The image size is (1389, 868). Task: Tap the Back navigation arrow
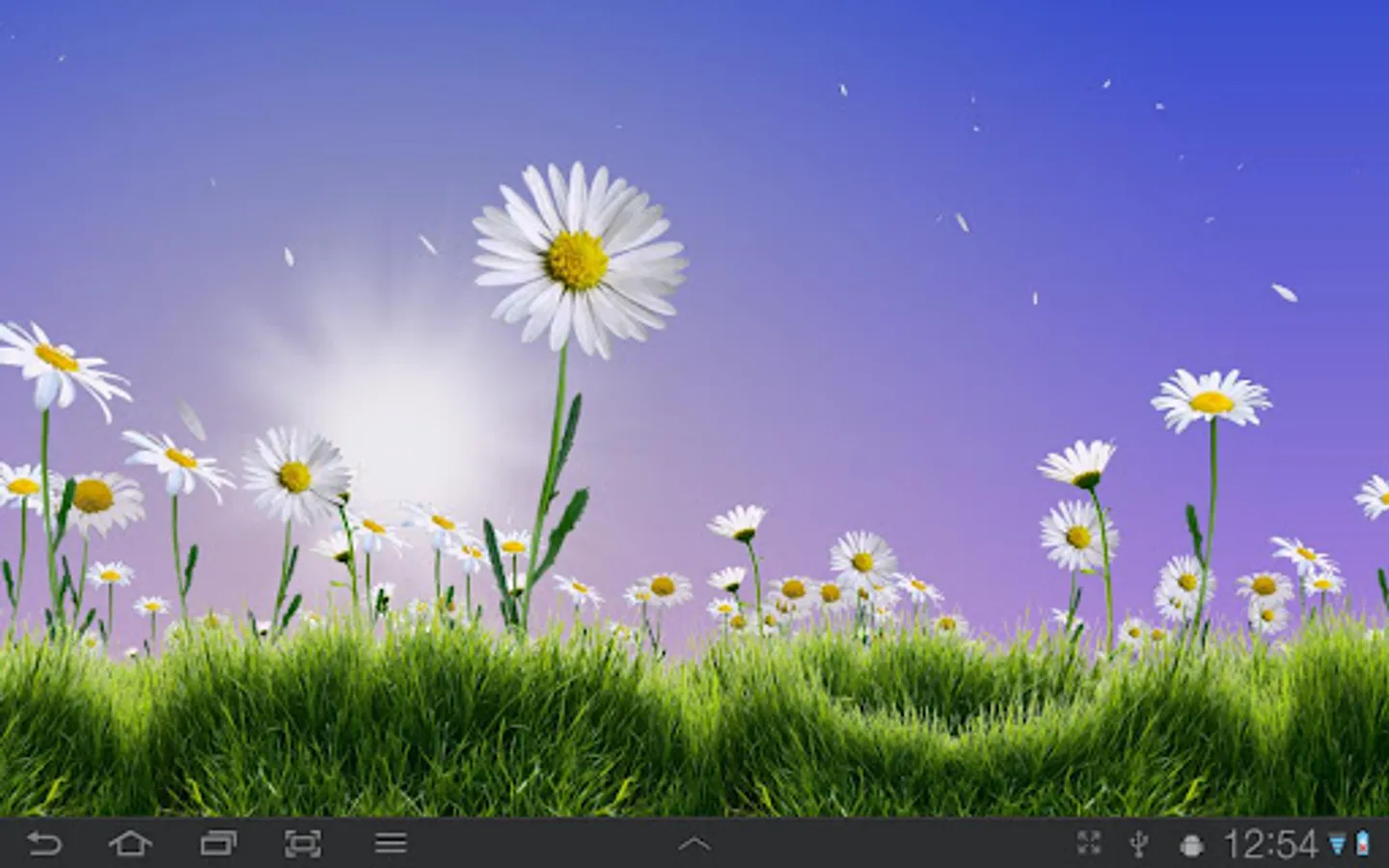tap(43, 844)
